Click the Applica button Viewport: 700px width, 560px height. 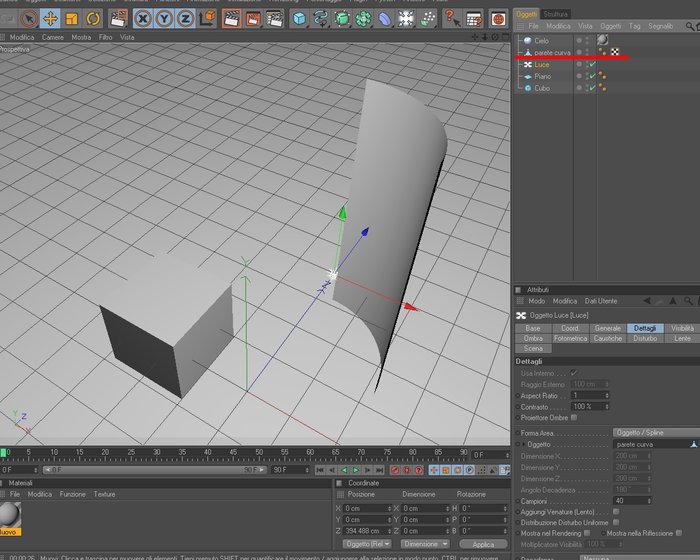click(x=483, y=544)
